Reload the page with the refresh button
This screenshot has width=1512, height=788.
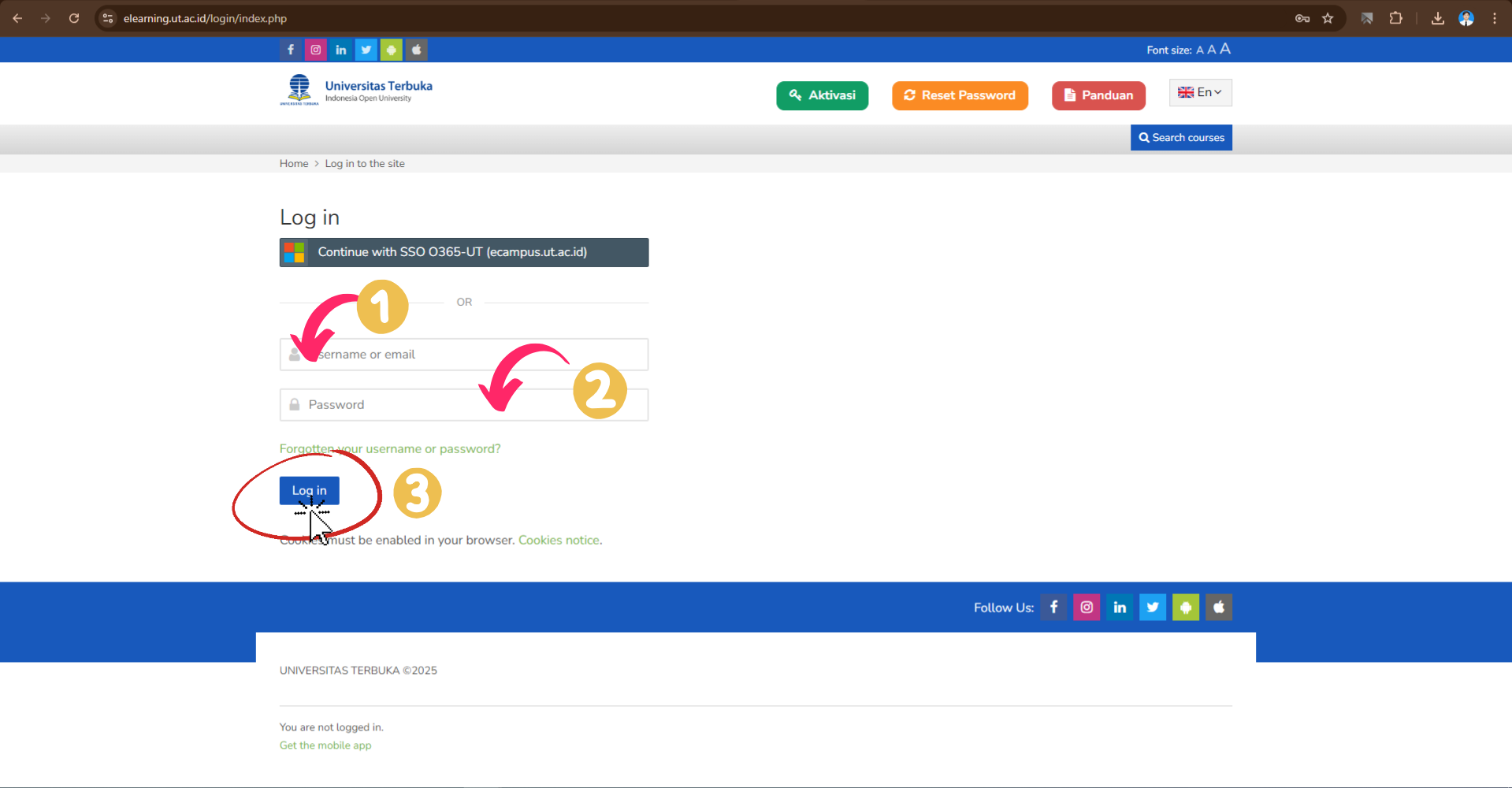tap(74, 18)
